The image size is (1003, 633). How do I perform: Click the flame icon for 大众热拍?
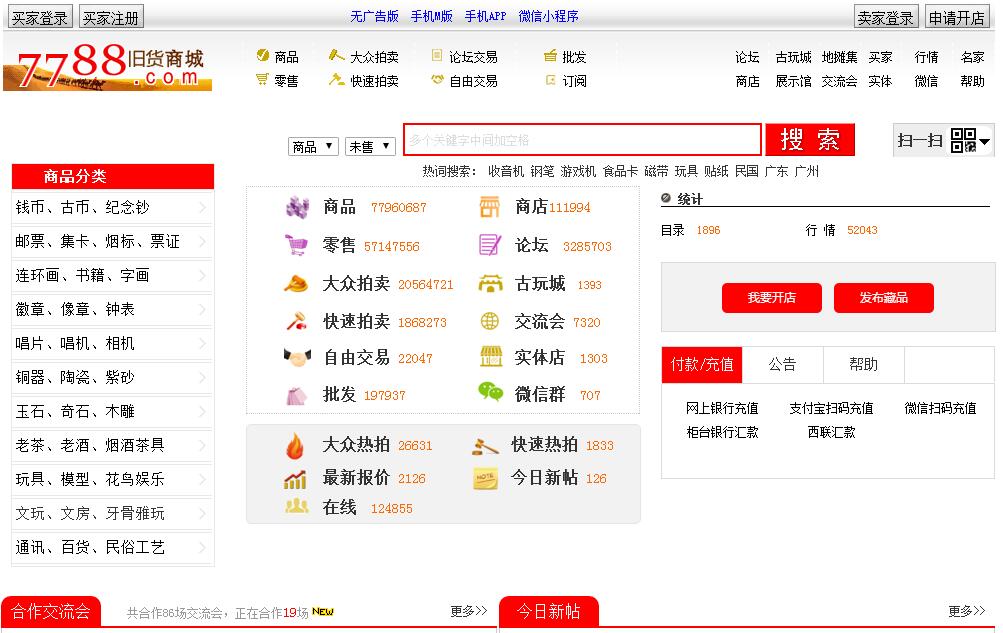pyautogui.click(x=295, y=446)
